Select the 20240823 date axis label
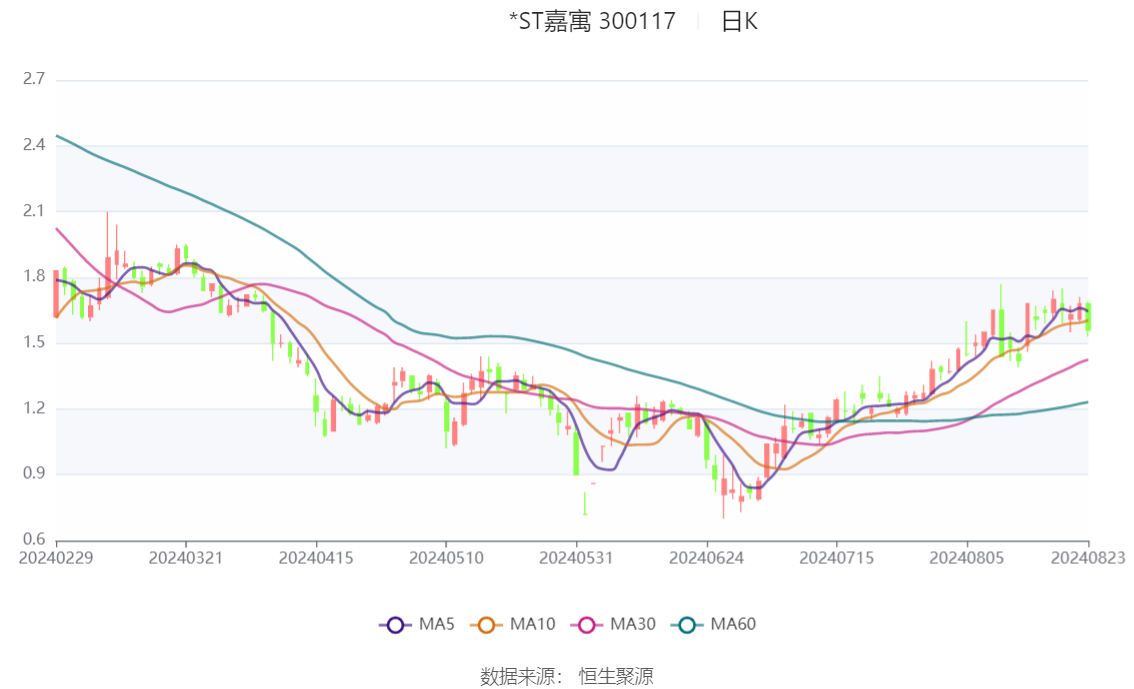The image size is (1134, 689). click(1088, 558)
